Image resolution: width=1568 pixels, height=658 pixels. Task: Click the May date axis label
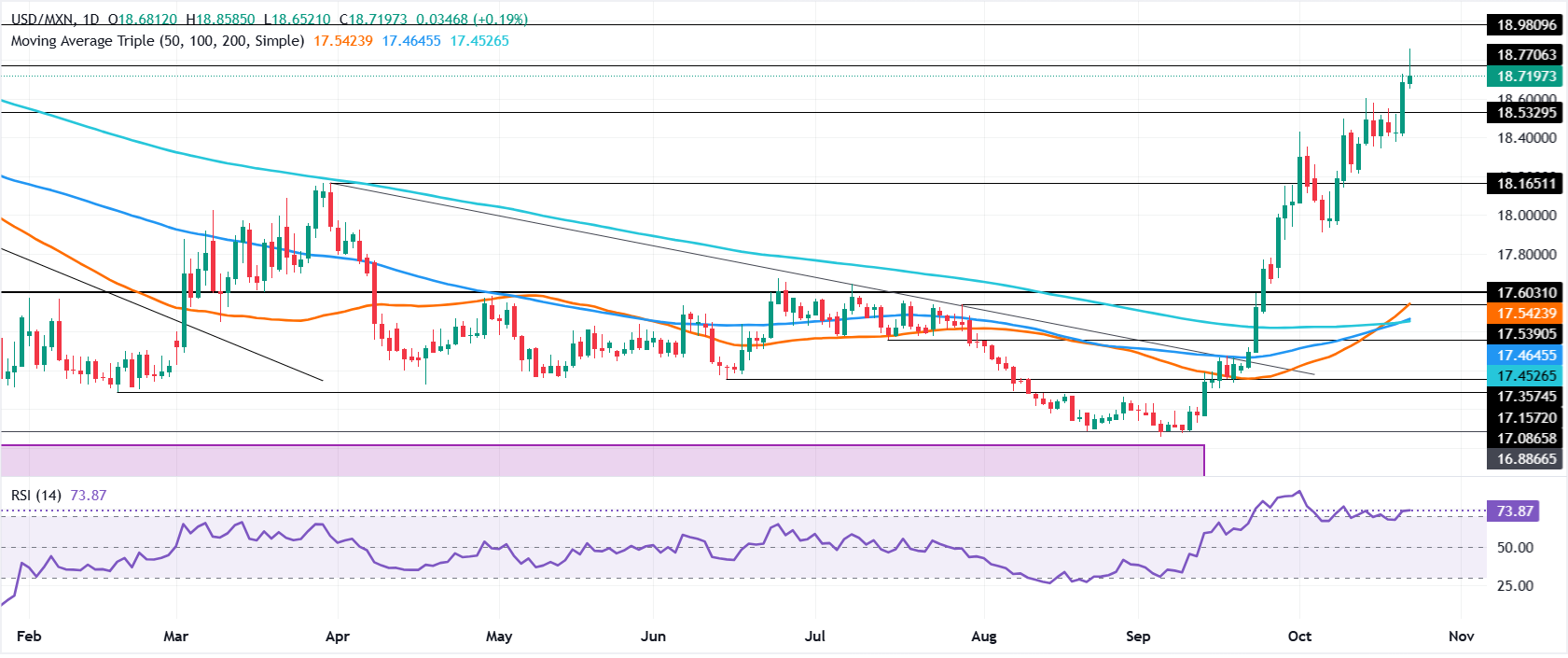tap(499, 636)
